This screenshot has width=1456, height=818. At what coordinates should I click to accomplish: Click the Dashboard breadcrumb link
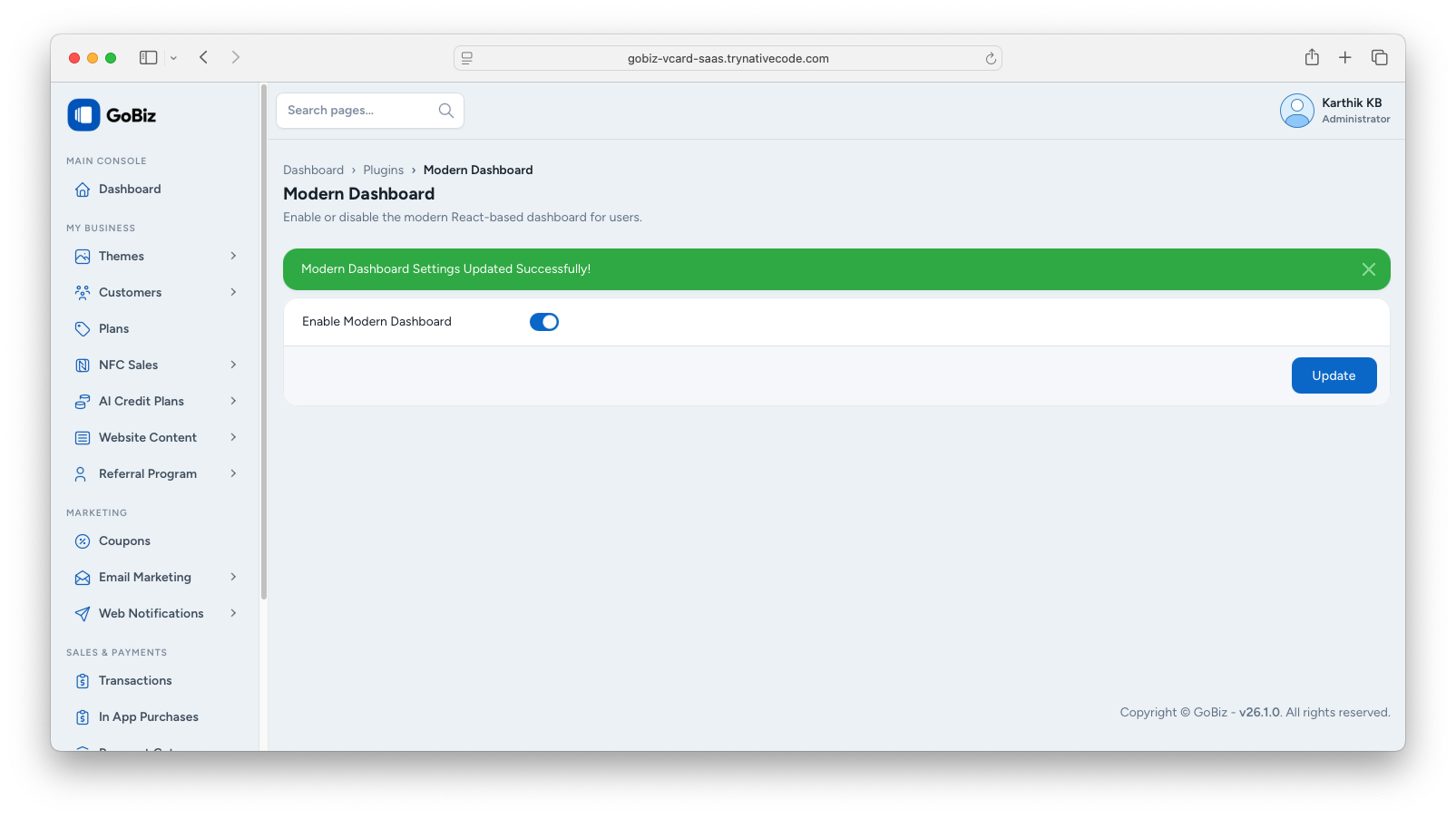[x=313, y=170]
